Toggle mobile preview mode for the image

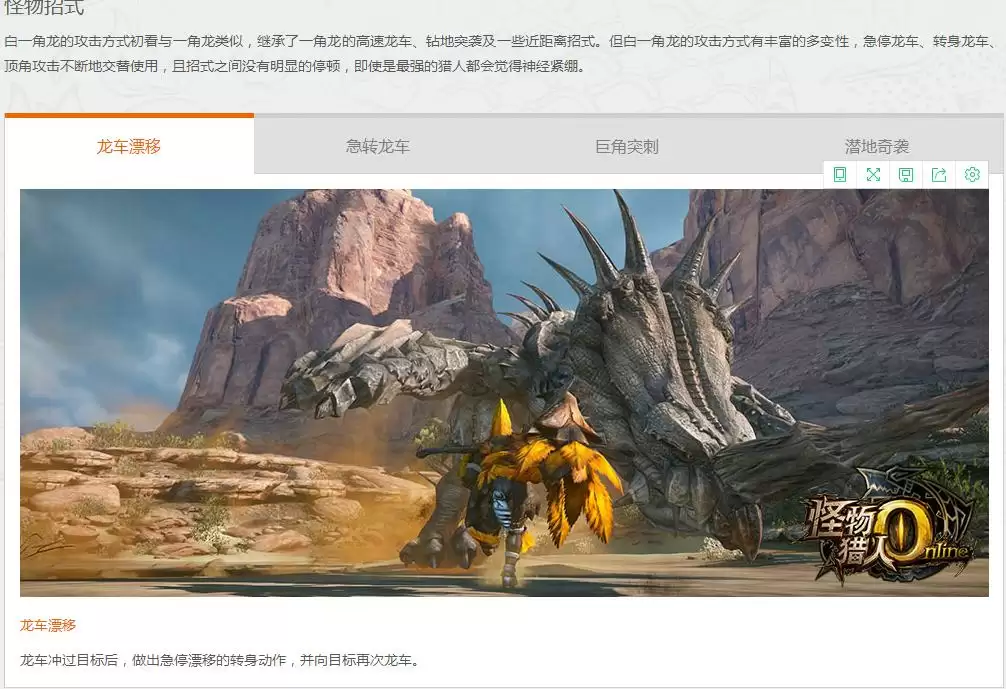coord(840,175)
